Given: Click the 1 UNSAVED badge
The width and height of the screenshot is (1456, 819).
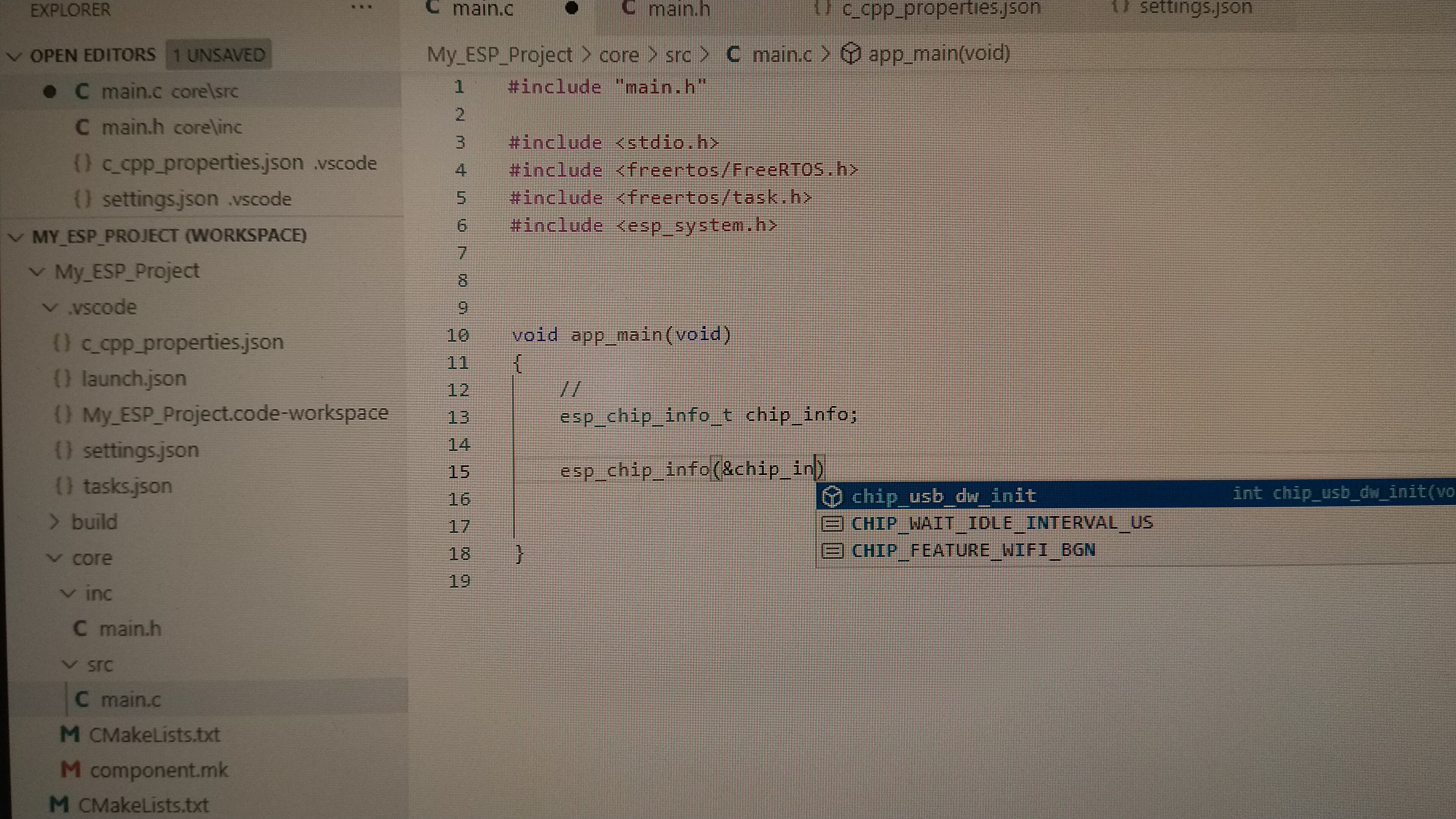Looking at the screenshot, I should pyautogui.click(x=219, y=55).
